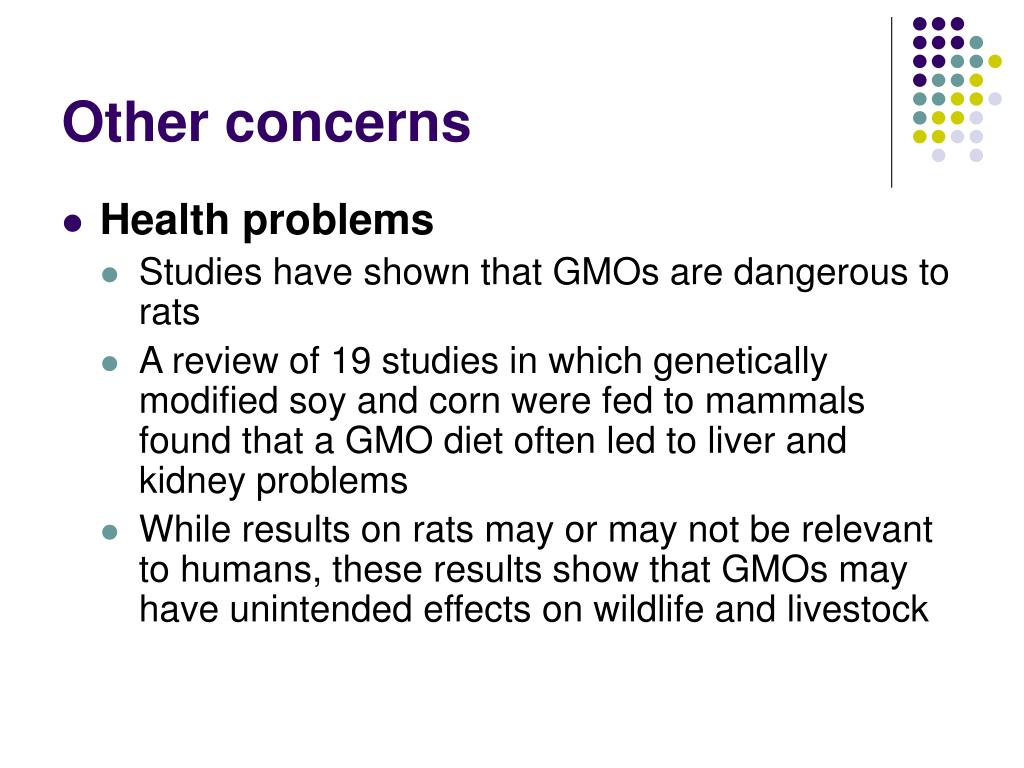The width and height of the screenshot is (1024, 768).
Task: Click the yellow dot at the dot grid's right edge
Action: coord(995,61)
